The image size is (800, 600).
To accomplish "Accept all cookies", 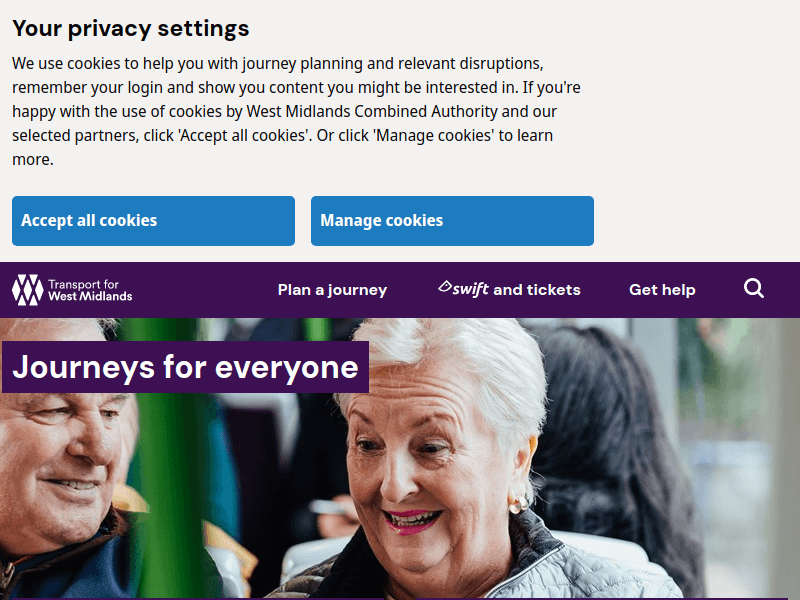I will (152, 220).
